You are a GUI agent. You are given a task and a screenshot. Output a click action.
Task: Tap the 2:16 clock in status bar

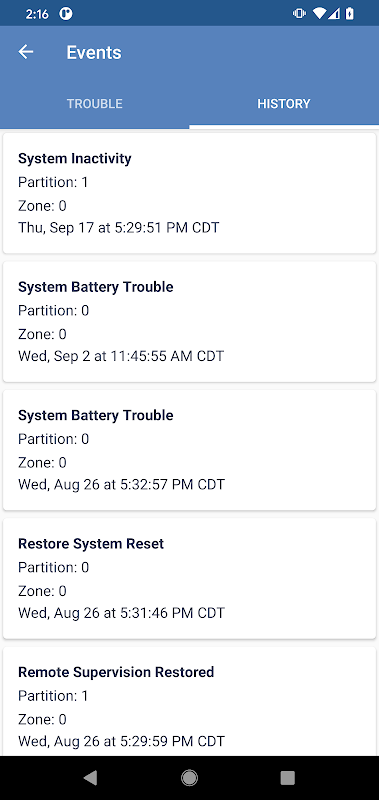(x=37, y=14)
